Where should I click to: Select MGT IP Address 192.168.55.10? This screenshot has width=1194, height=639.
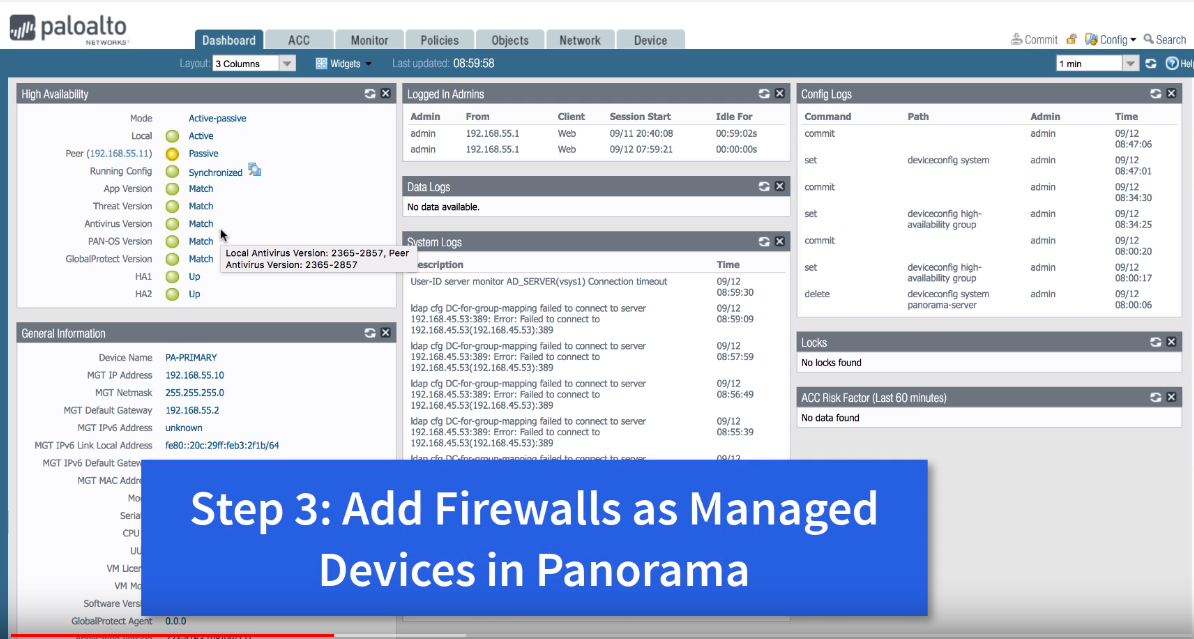coord(194,375)
